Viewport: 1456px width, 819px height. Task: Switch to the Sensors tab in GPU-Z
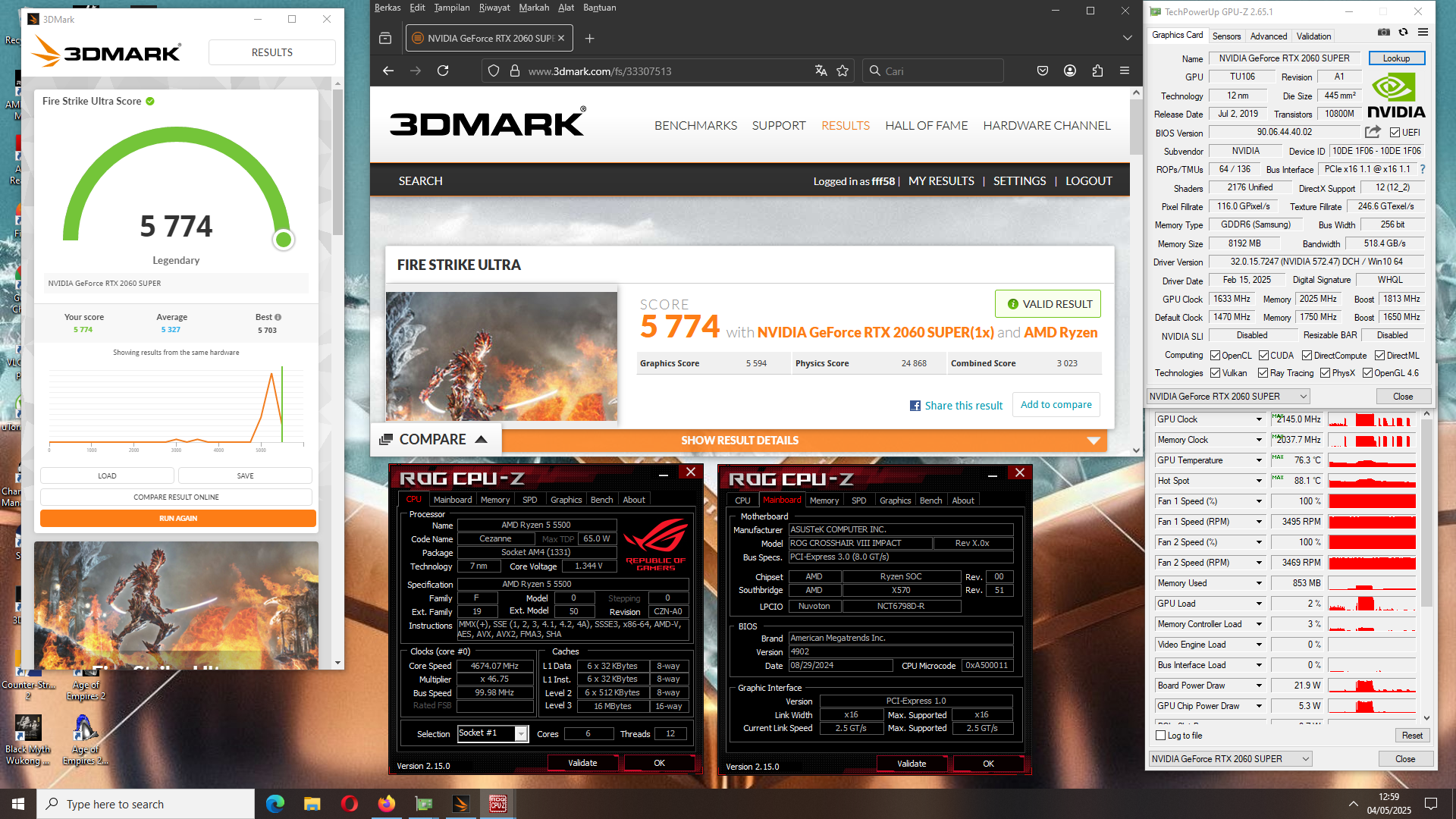[1226, 36]
